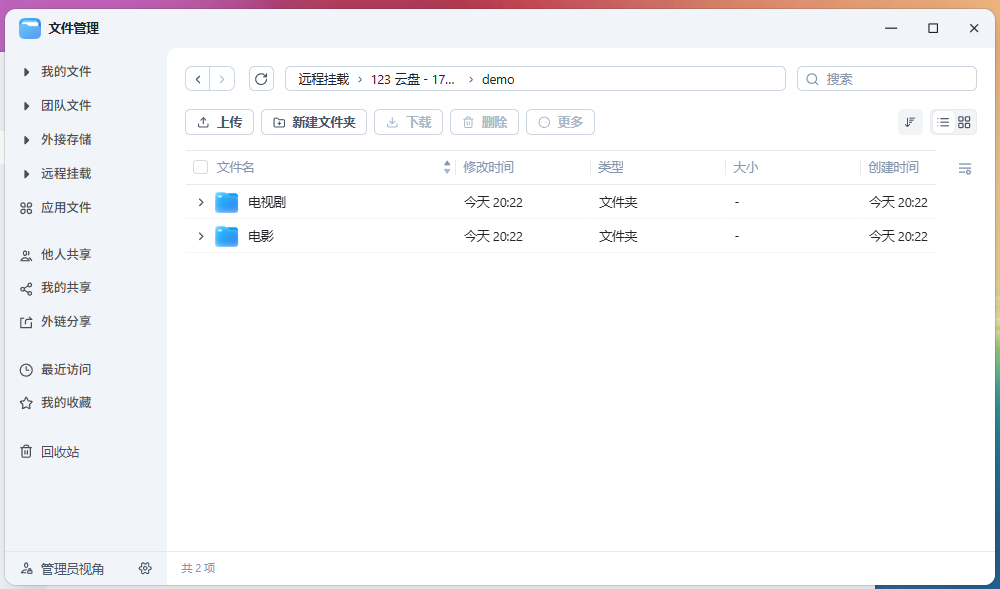Switch to list view layout
The width and height of the screenshot is (1000, 589).
(x=943, y=122)
